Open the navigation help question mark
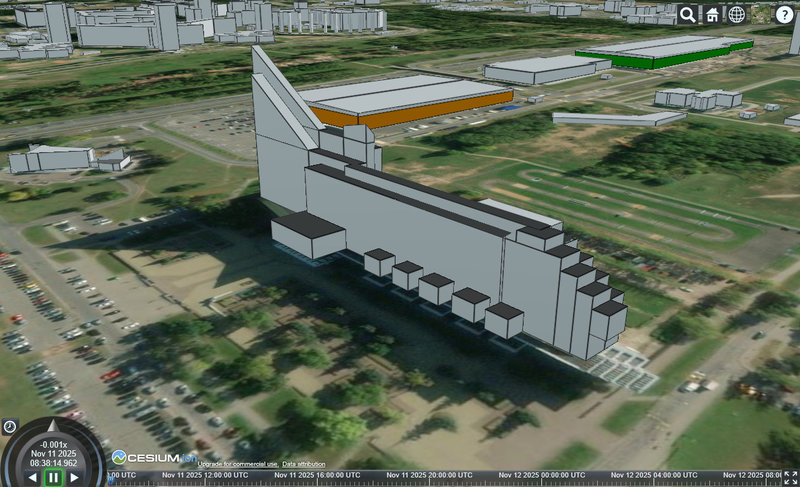 click(x=785, y=14)
